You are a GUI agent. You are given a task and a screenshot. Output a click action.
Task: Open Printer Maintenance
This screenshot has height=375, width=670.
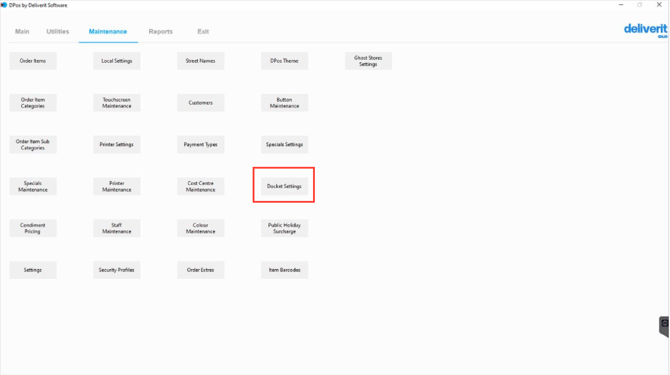117,186
